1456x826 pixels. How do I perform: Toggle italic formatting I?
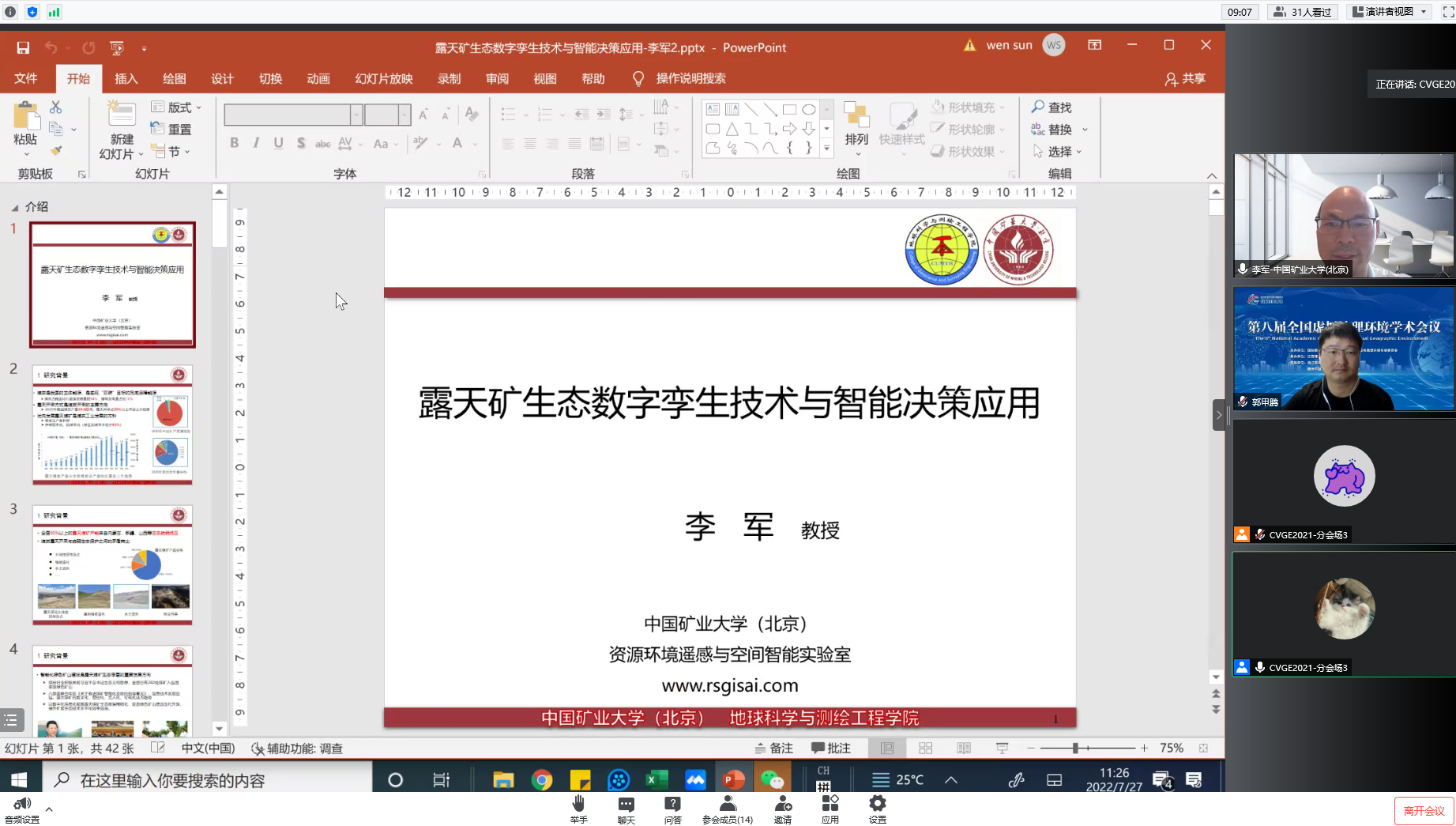pyautogui.click(x=256, y=143)
